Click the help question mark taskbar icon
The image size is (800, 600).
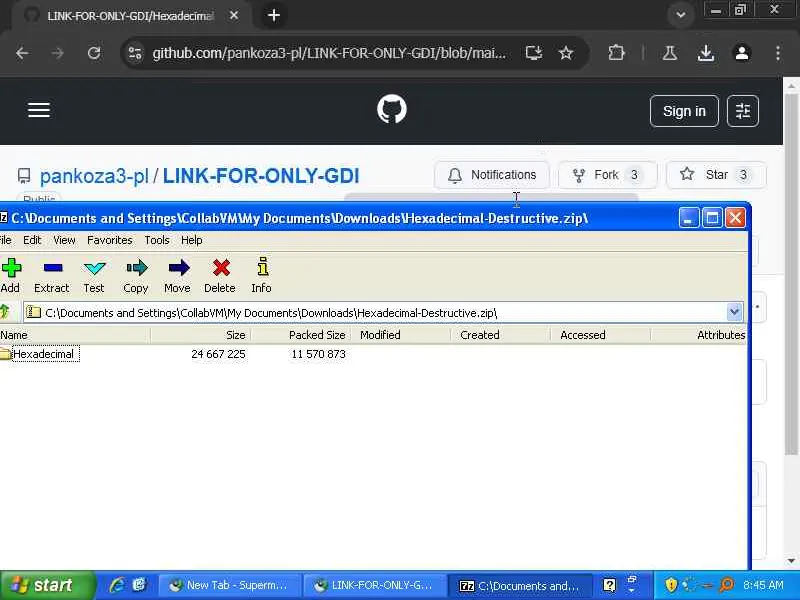coord(610,585)
